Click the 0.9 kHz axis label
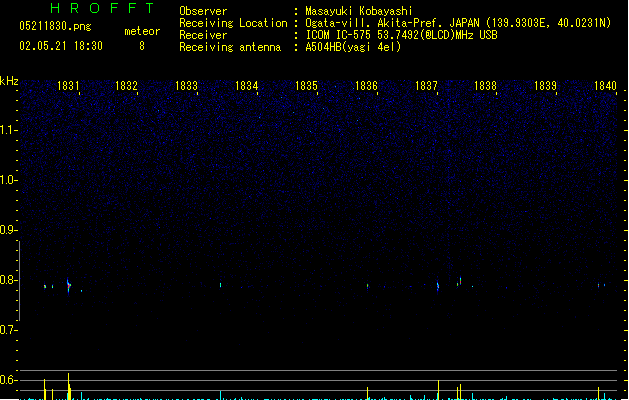The image size is (629, 400). click(8, 230)
